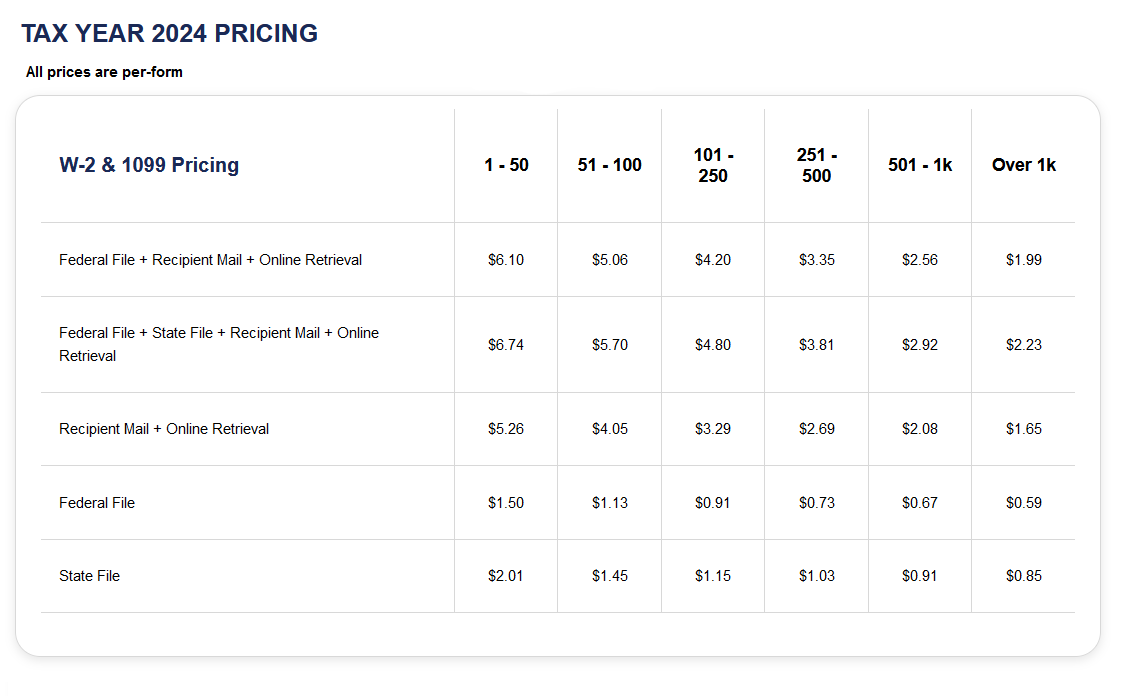Click the $3.29 Recipient Mail price cell
Screen dimensions: 1130x696
[713, 429]
